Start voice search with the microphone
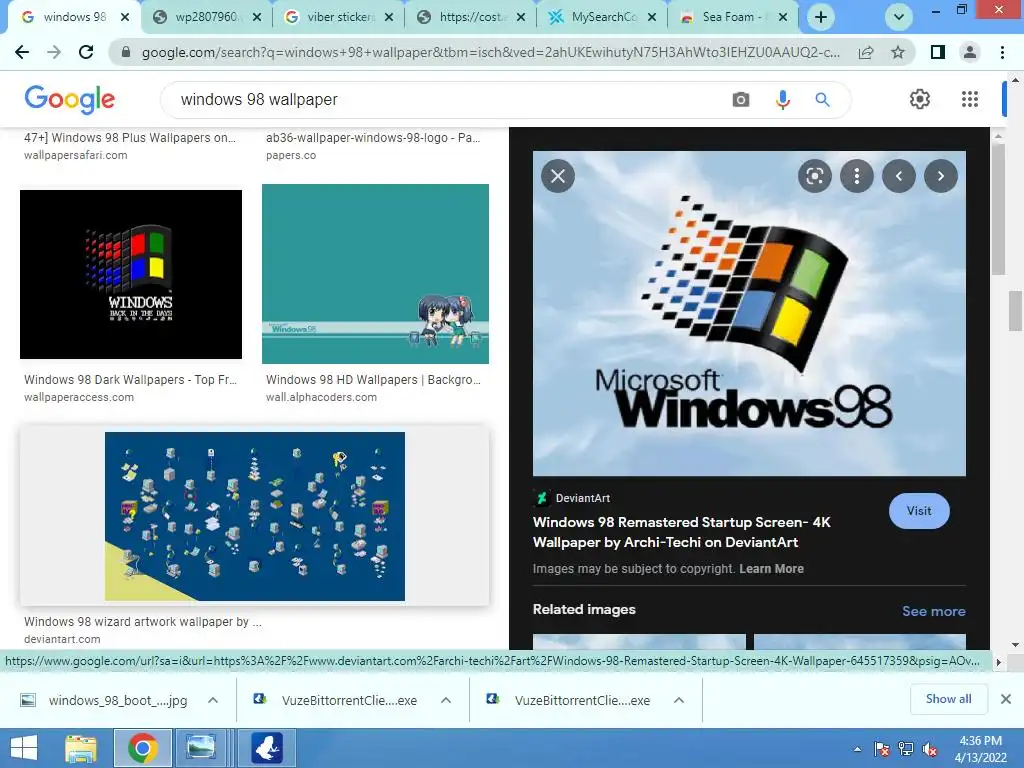Screen dimensions: 1024x768 point(782,100)
